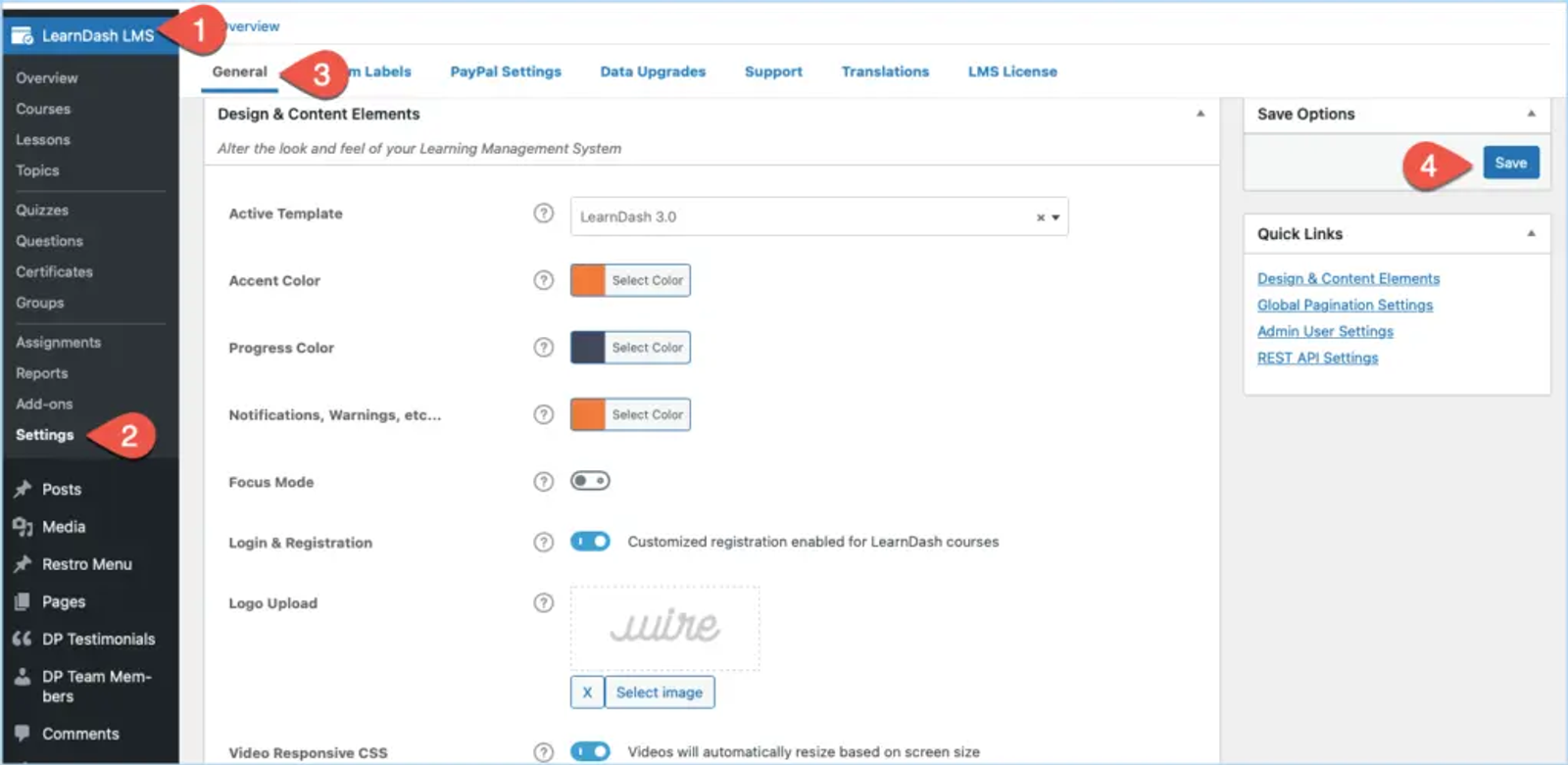Open Courses in the sidebar
This screenshot has width=1568, height=765.
(43, 109)
